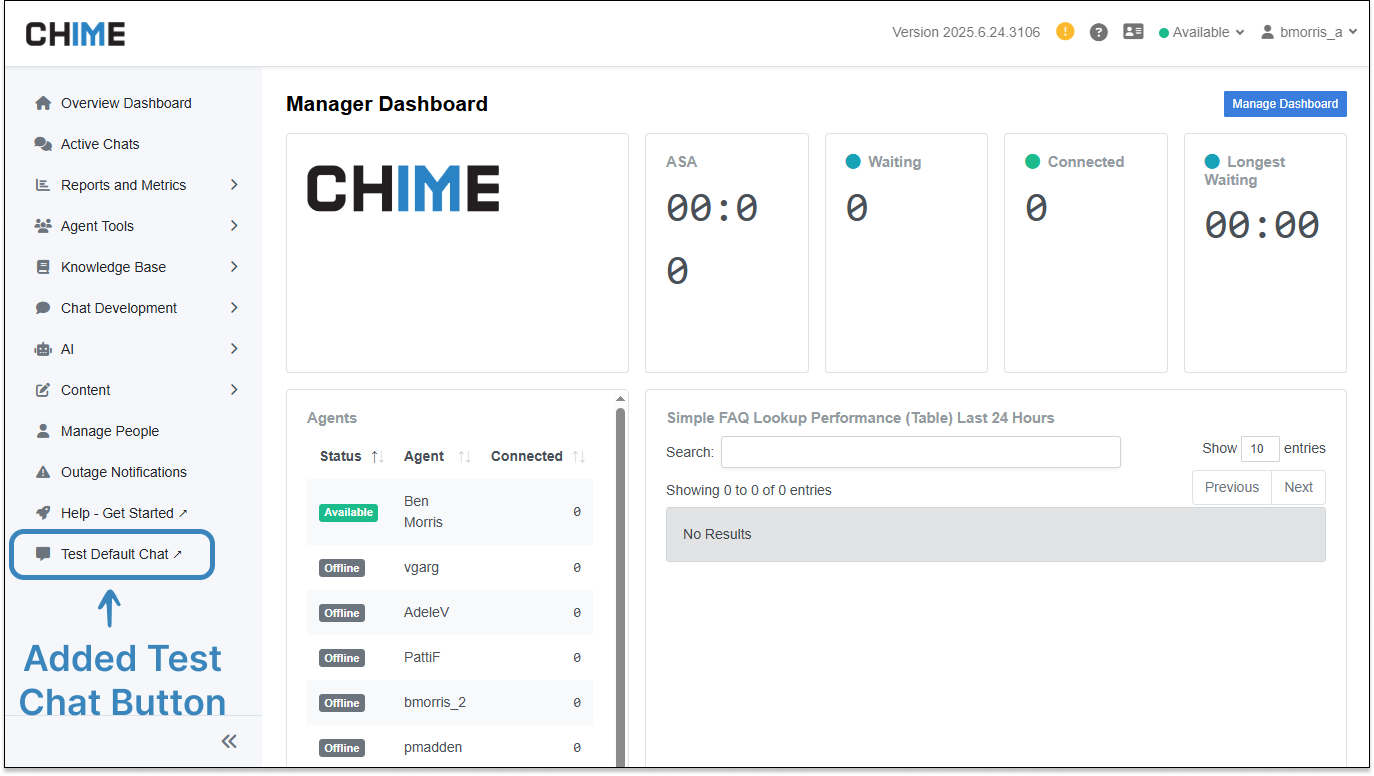Click the version number text

[x=966, y=32]
